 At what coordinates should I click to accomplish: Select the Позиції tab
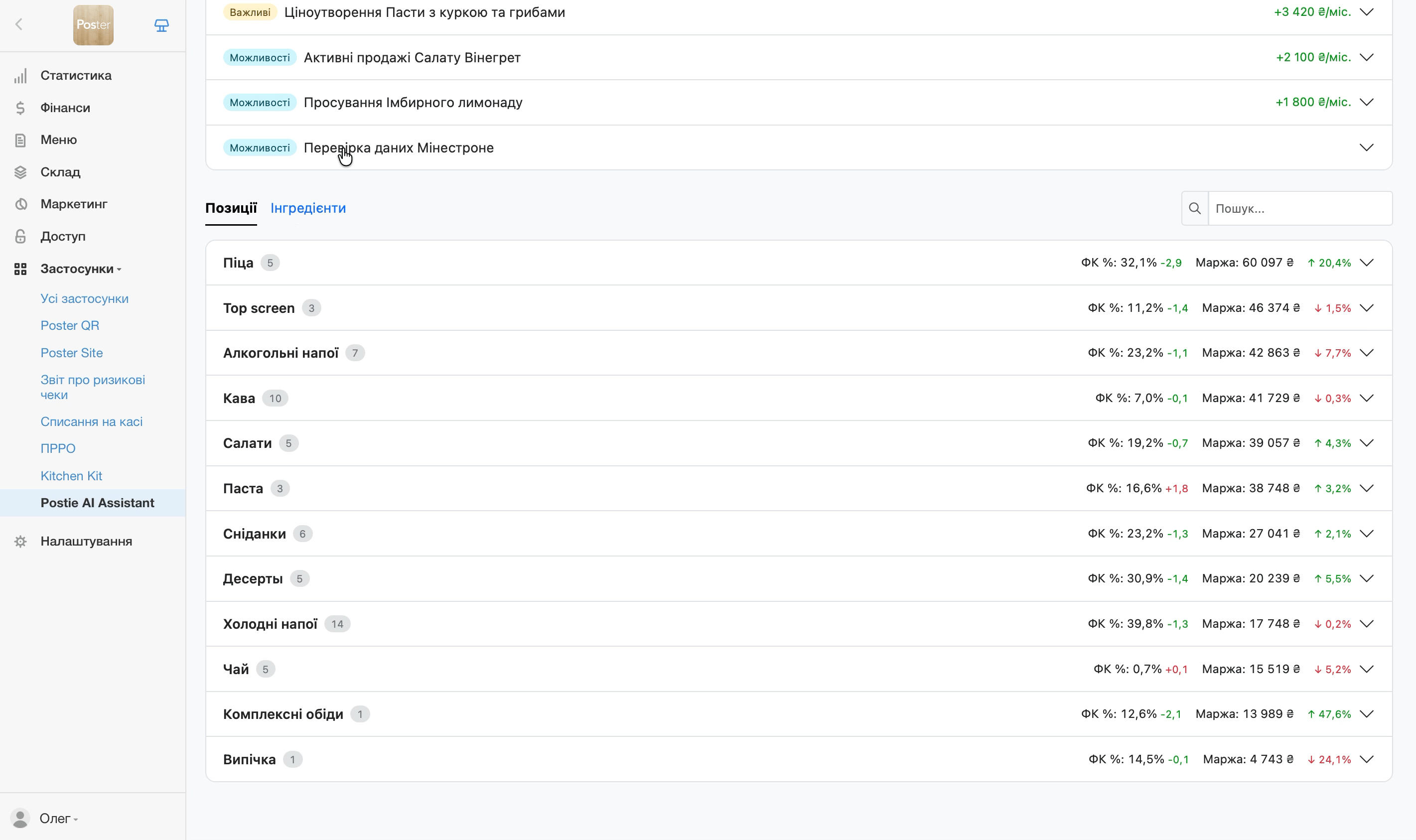coord(231,208)
